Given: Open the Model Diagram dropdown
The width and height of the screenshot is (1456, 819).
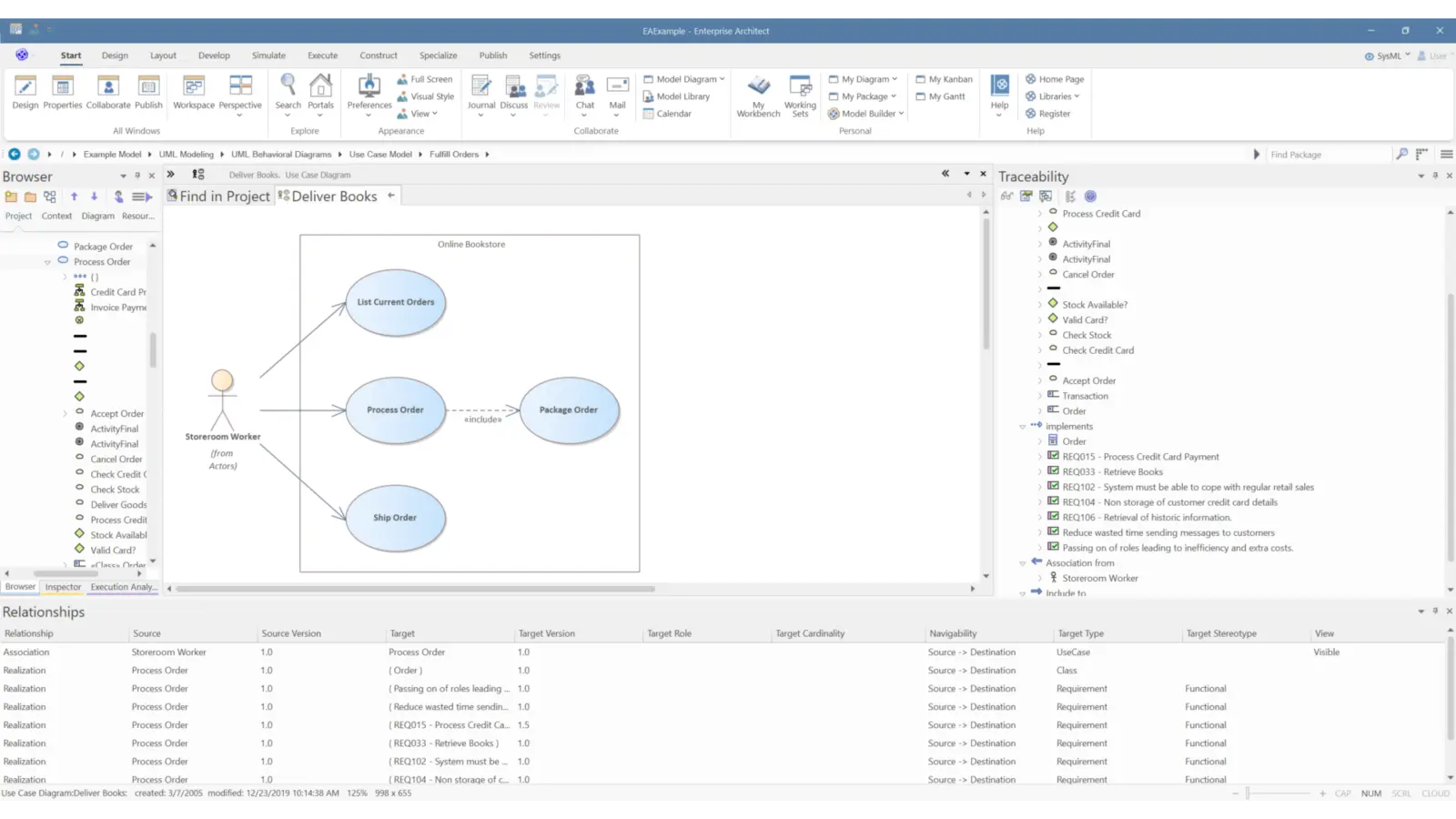Looking at the screenshot, I should pyautogui.click(x=682, y=79).
